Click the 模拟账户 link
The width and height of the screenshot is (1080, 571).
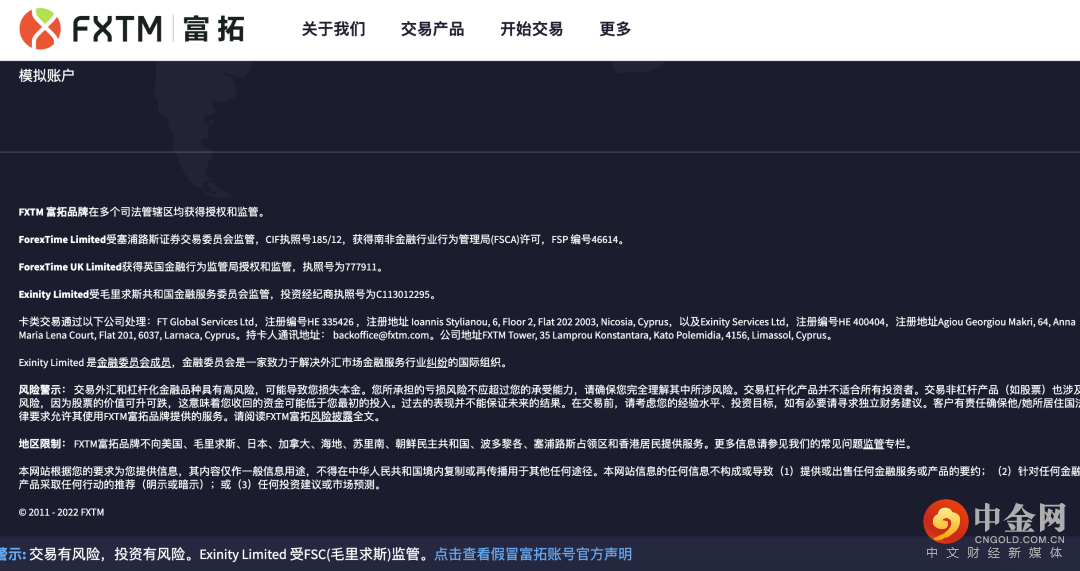[46, 76]
